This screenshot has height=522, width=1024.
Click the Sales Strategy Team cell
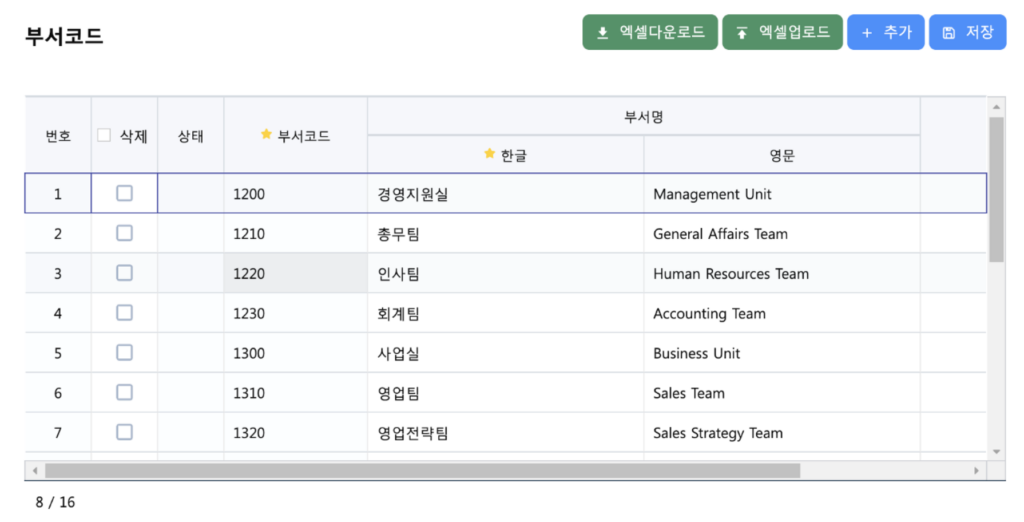point(782,433)
